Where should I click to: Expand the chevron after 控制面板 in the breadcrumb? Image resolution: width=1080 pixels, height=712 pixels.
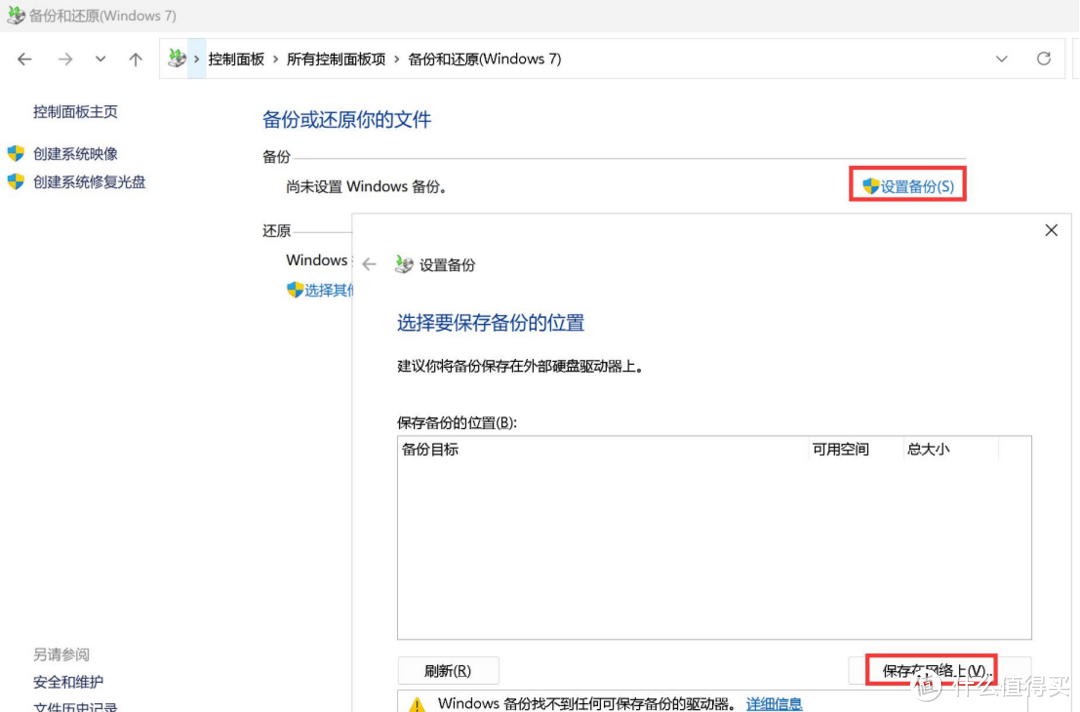tap(278, 59)
